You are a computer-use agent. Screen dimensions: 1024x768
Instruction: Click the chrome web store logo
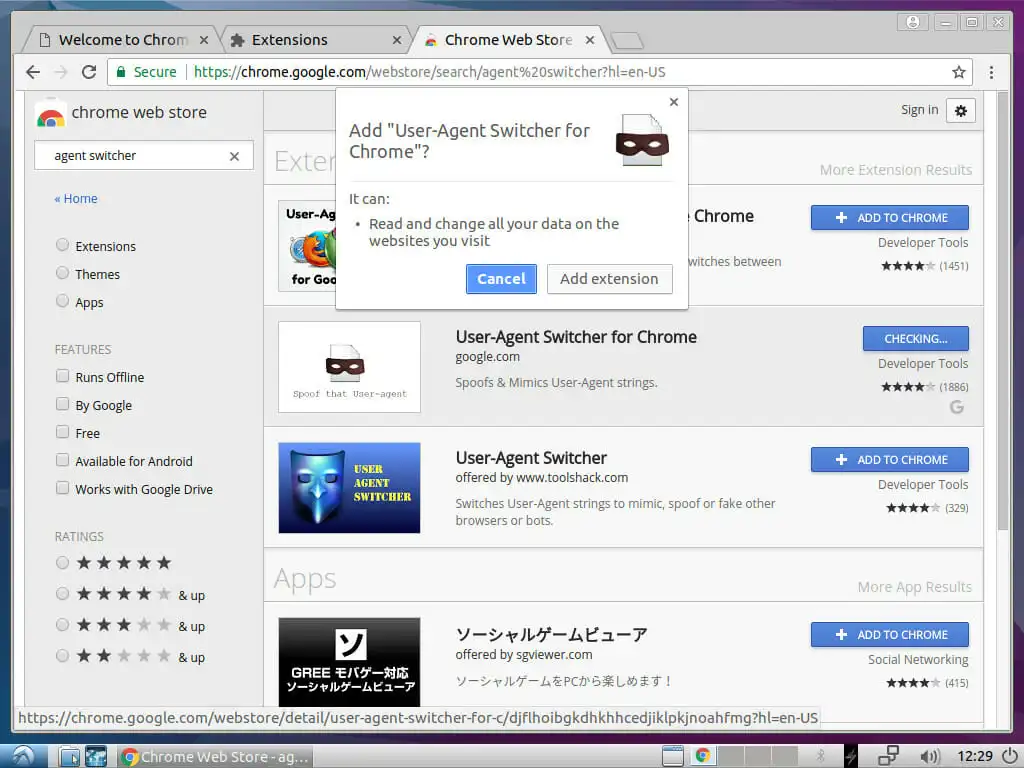(x=50, y=113)
